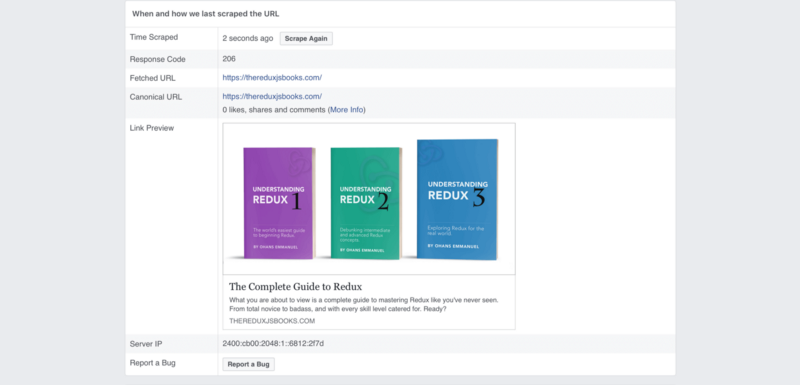
Task: Click the green Understanding Redux 2 book
Action: pyautogui.click(x=366, y=203)
